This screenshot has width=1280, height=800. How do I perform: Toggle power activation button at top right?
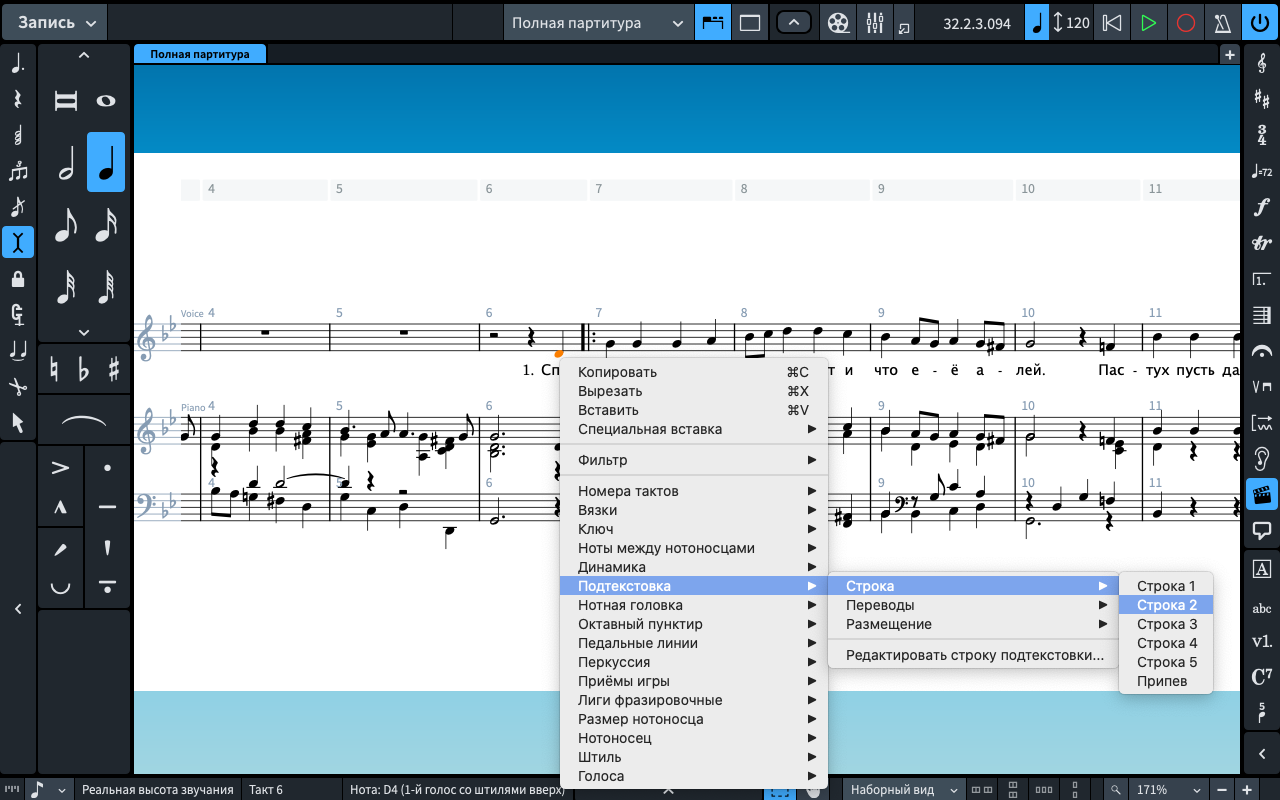[1259, 22]
